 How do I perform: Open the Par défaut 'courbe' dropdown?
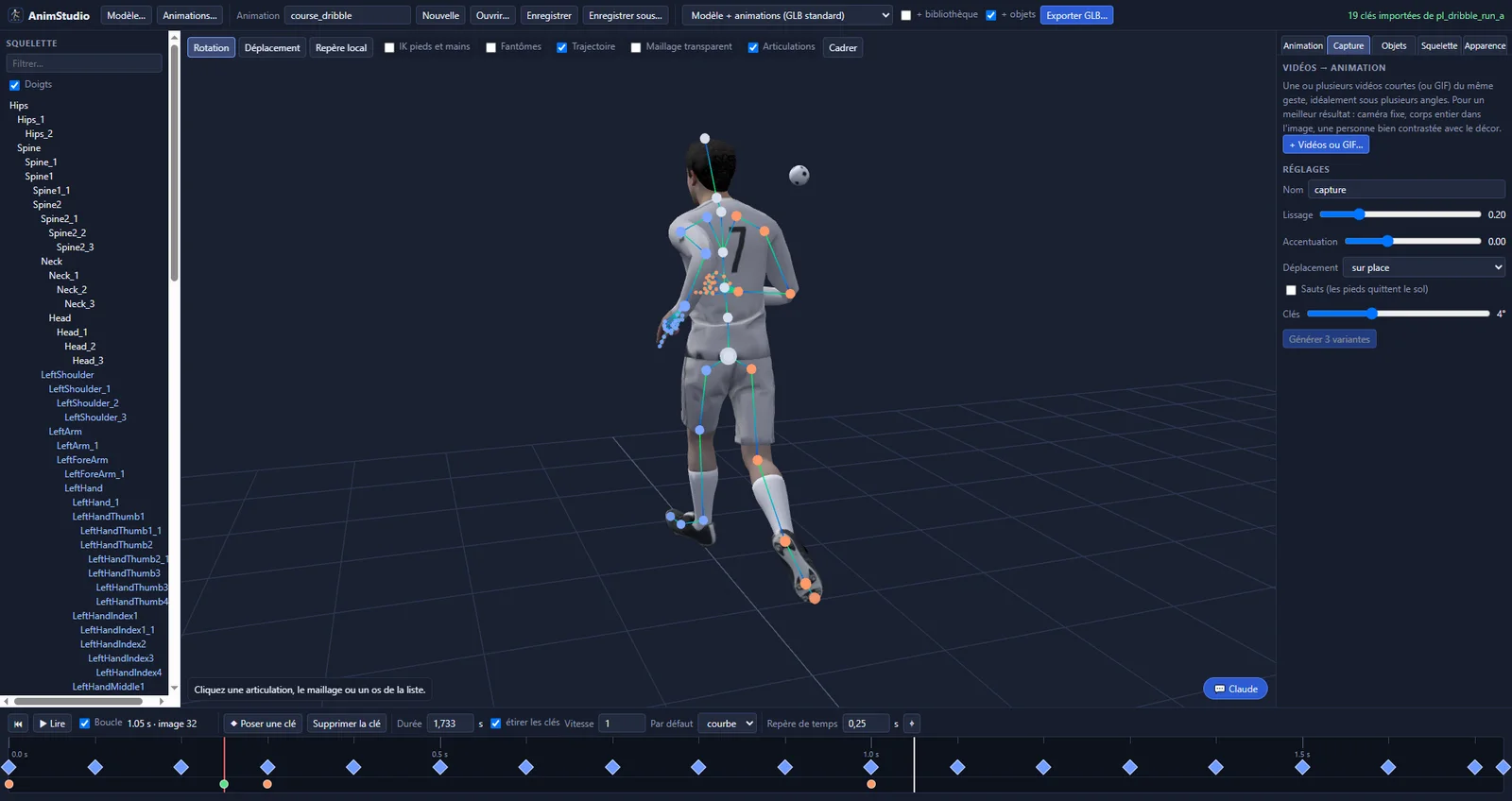point(728,724)
